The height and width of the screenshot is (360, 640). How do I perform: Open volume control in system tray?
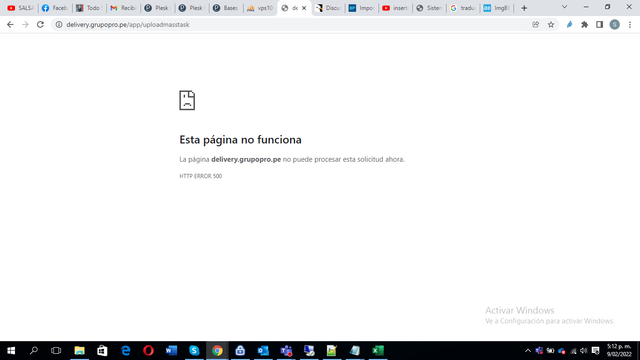click(584, 351)
